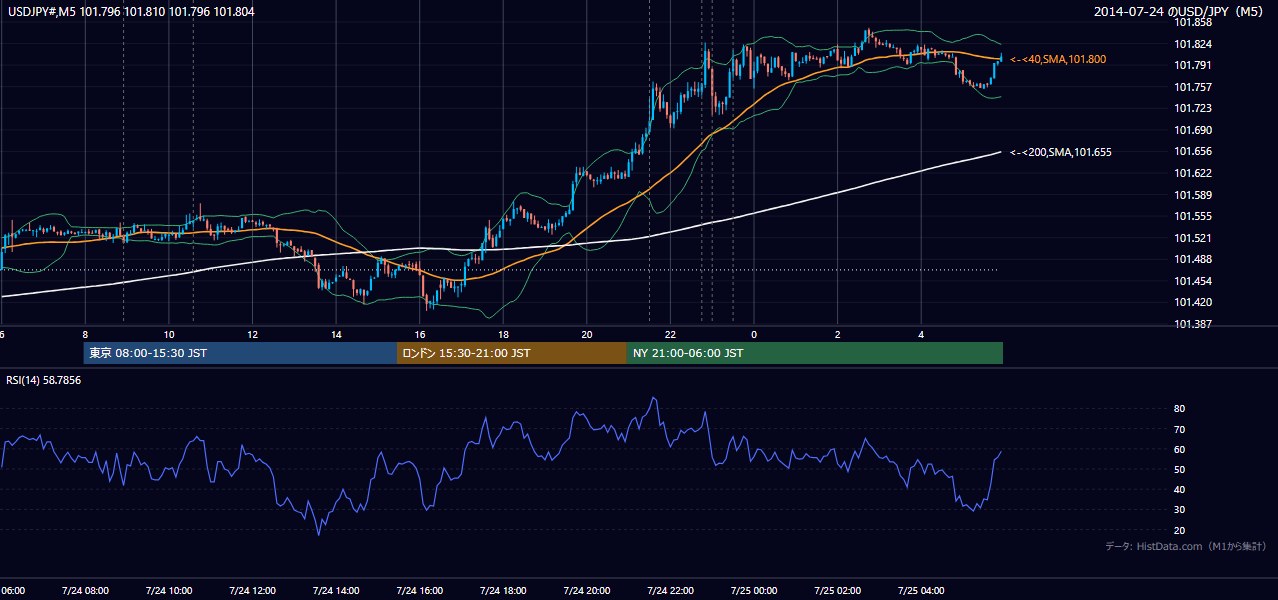This screenshot has width=1278, height=600.
Task: Click the 7/24 12:00 time axis label
Action: coord(251,591)
